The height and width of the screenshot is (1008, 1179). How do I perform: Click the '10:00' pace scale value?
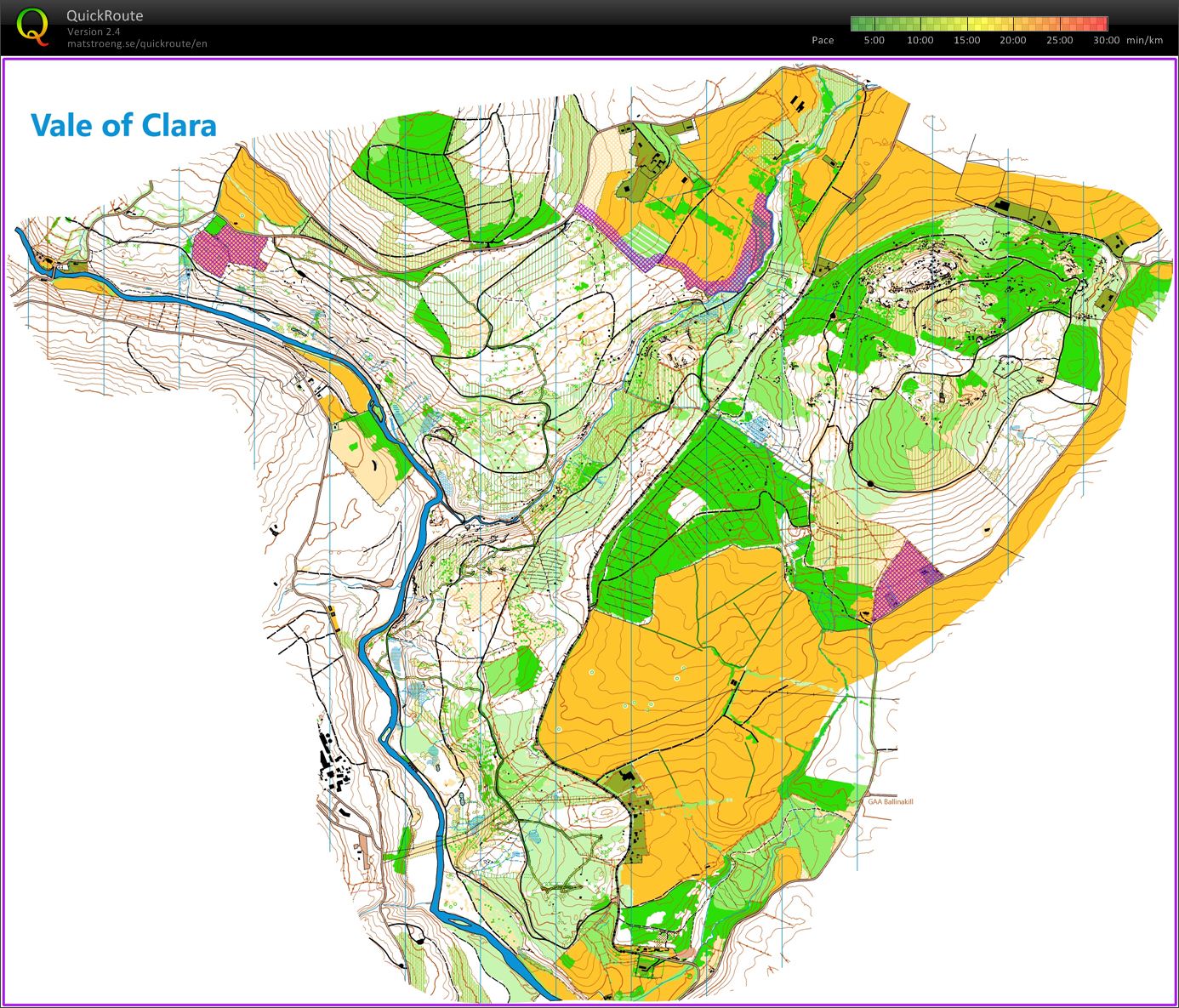[920, 40]
